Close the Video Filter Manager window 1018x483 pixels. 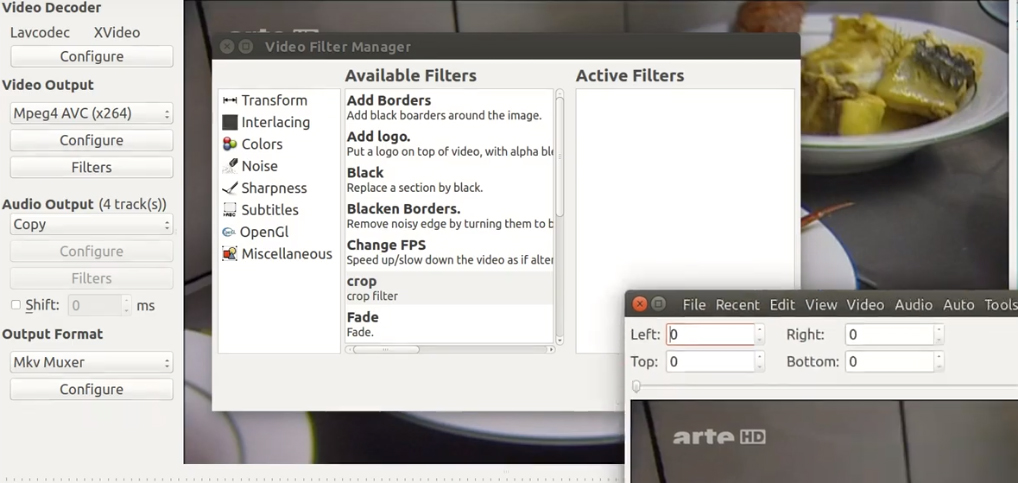pos(227,47)
